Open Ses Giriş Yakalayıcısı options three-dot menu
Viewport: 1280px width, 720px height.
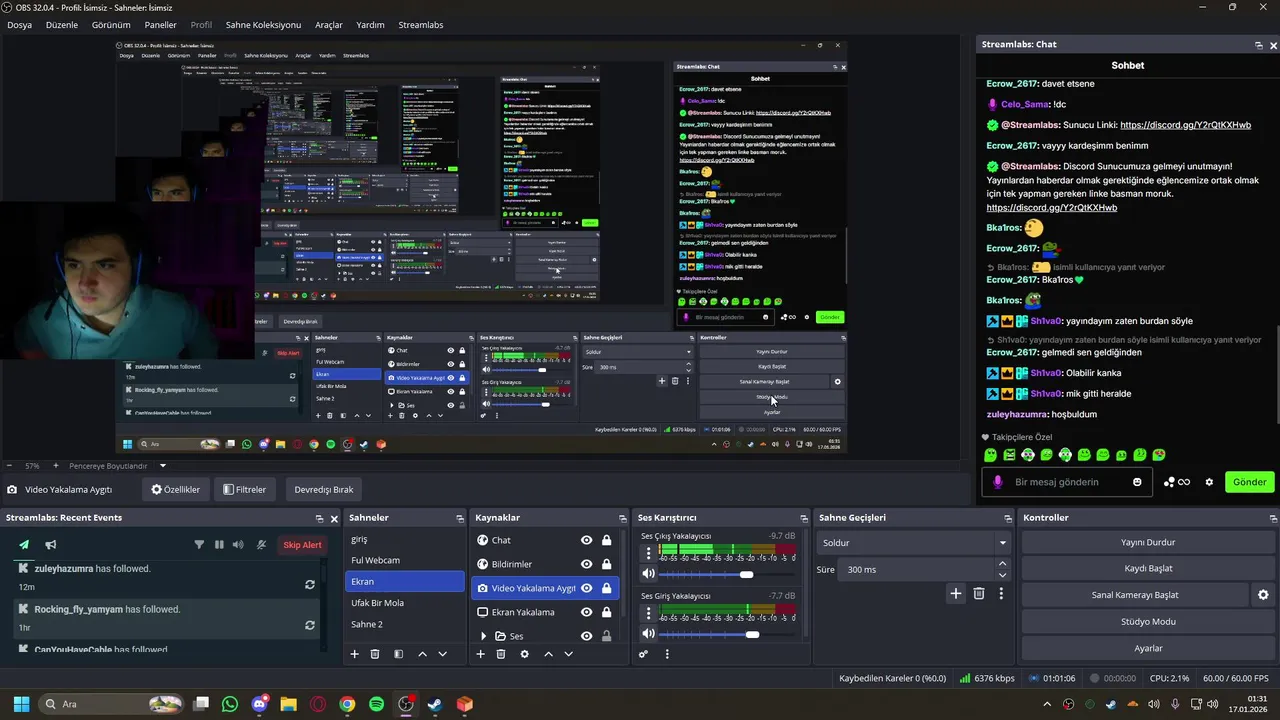tap(648, 612)
